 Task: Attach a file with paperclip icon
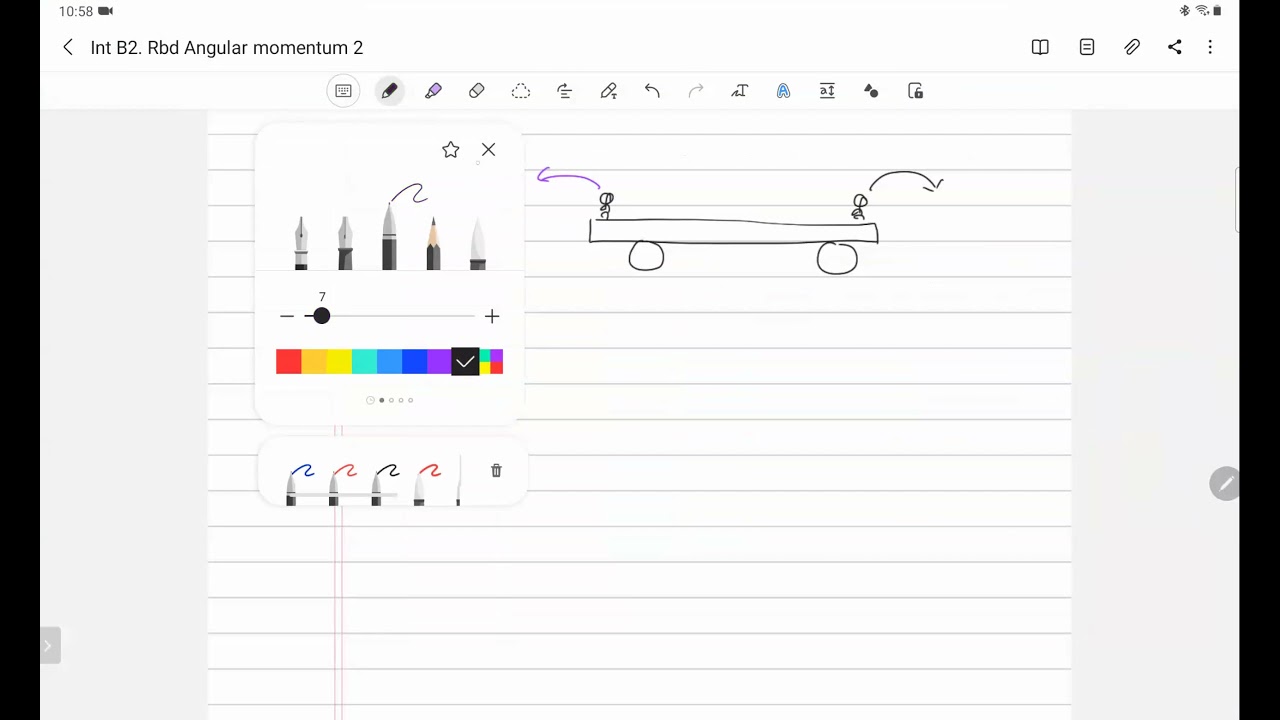(x=1132, y=47)
